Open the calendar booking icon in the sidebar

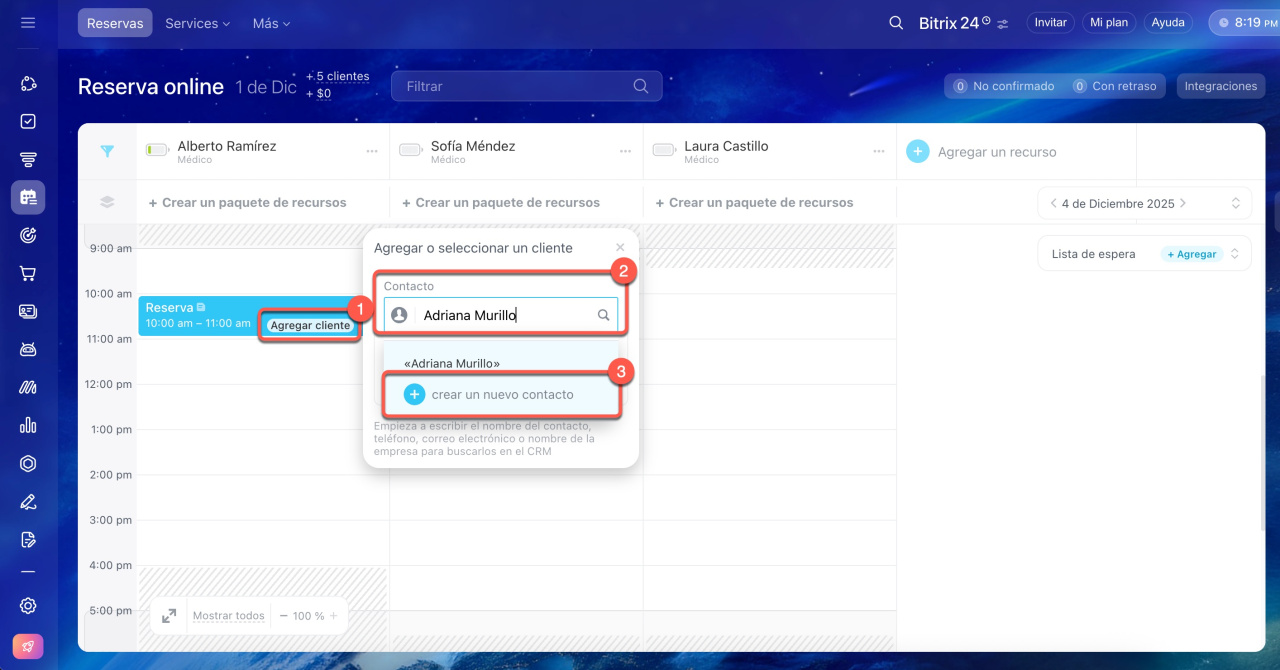28,197
